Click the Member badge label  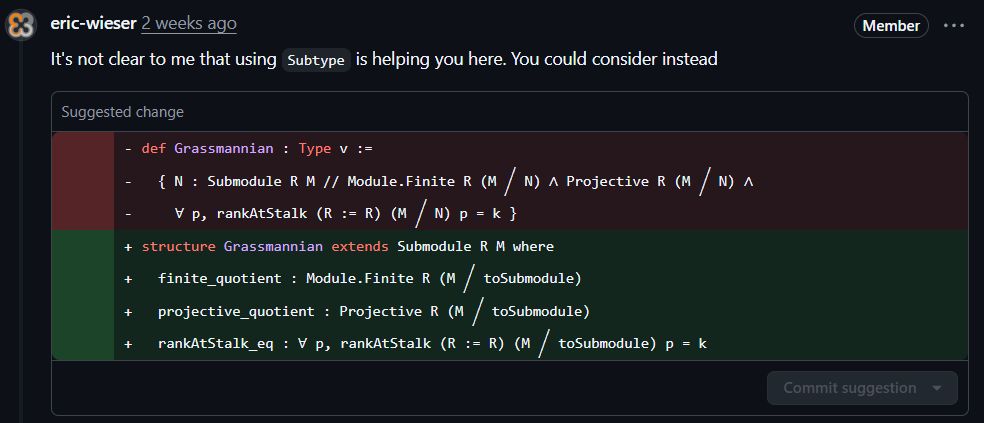click(891, 25)
